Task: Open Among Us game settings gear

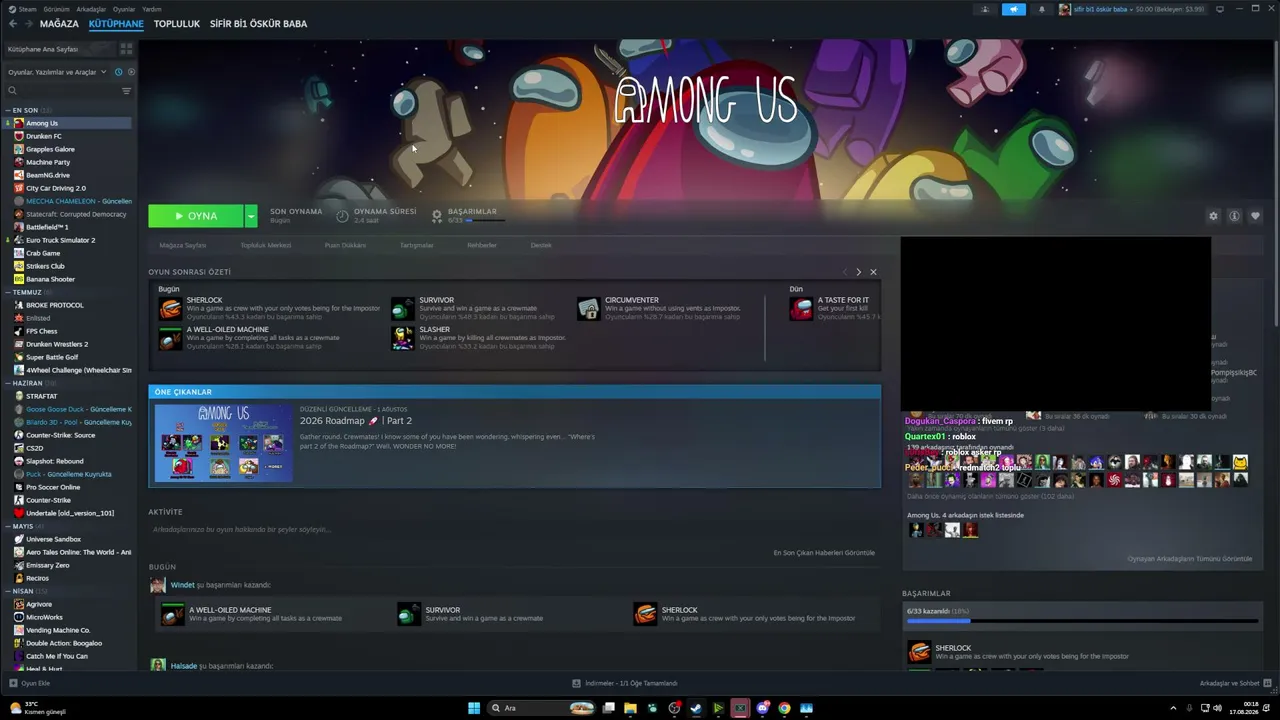Action: (1214, 216)
